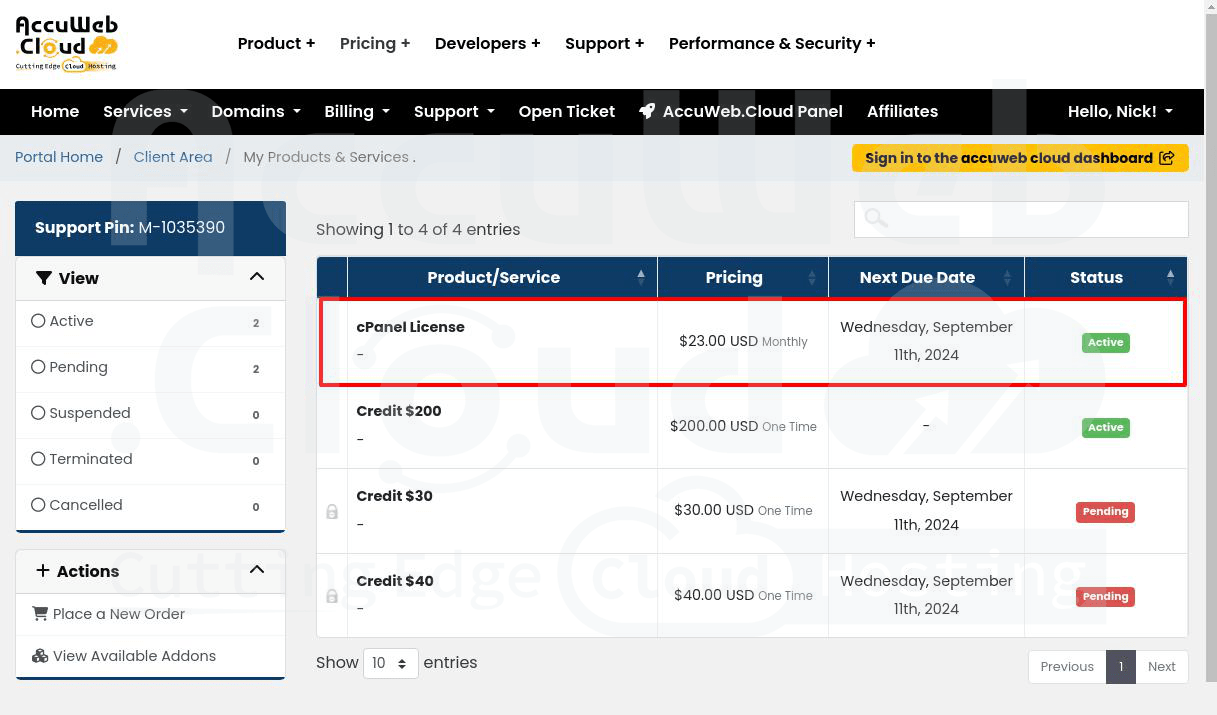Viewport: 1217px width, 715px height.
Task: Click the search magnifier icon in the filter box
Action: click(876, 218)
